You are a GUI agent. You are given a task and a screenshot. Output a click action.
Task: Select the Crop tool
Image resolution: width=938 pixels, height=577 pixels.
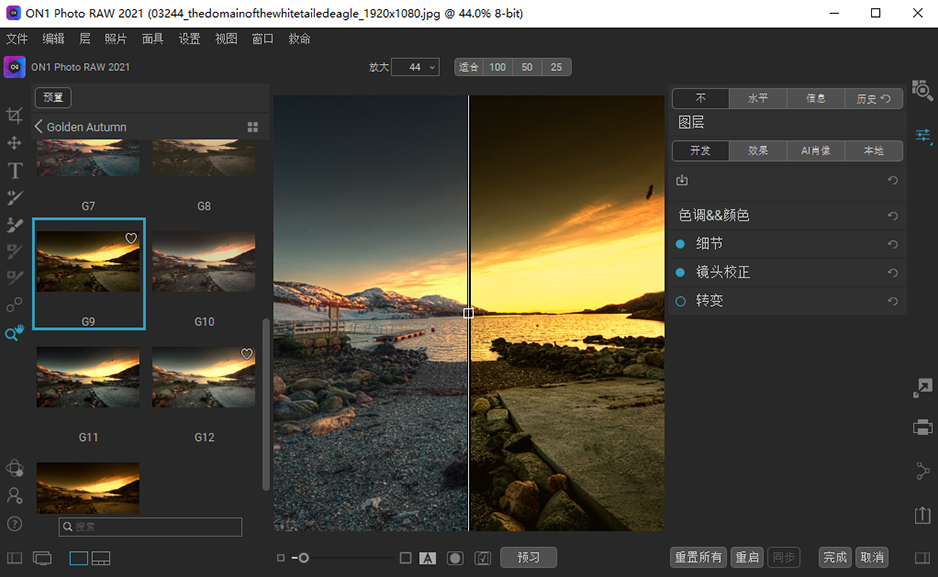click(x=14, y=115)
